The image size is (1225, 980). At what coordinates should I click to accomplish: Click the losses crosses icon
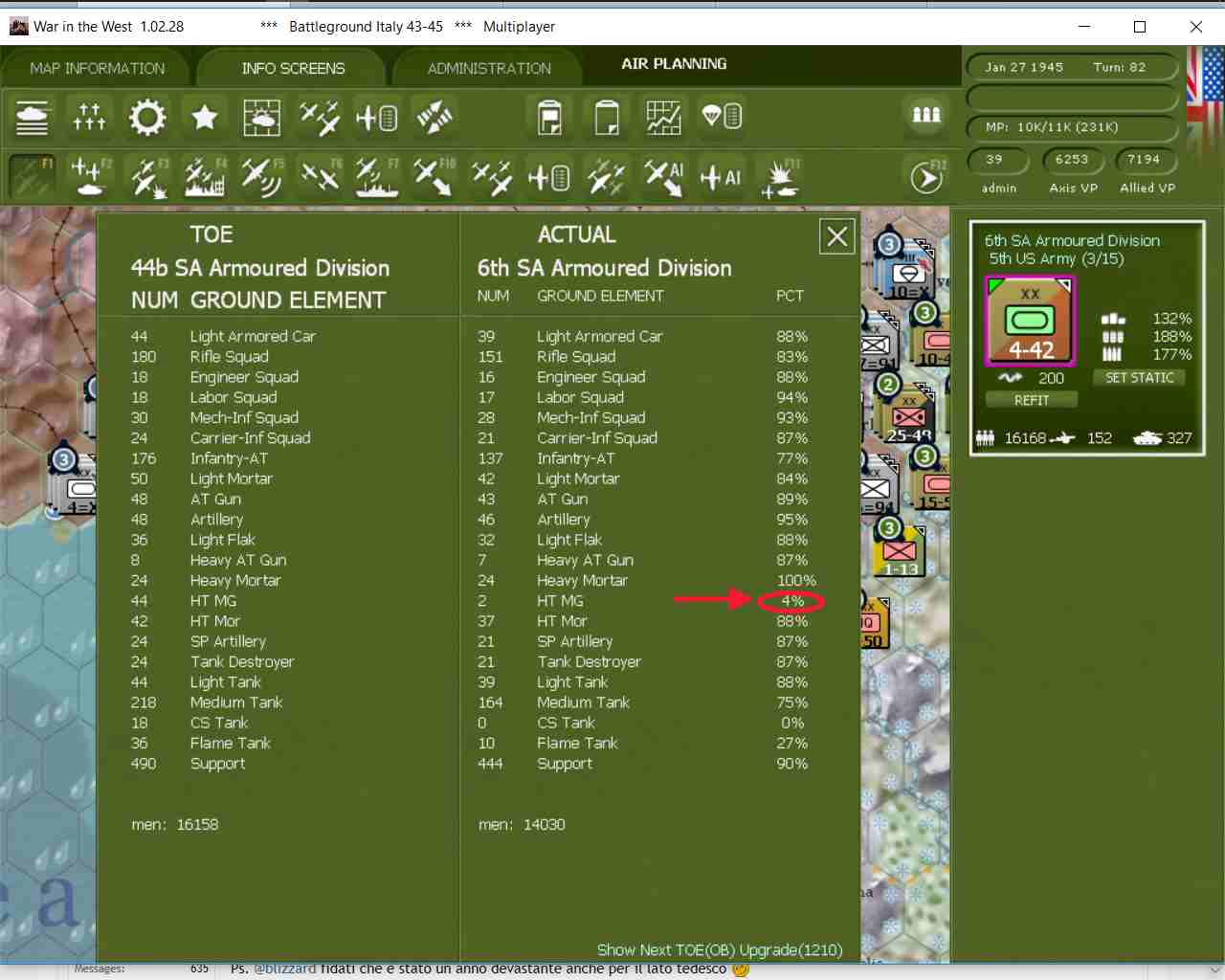pos(89,117)
